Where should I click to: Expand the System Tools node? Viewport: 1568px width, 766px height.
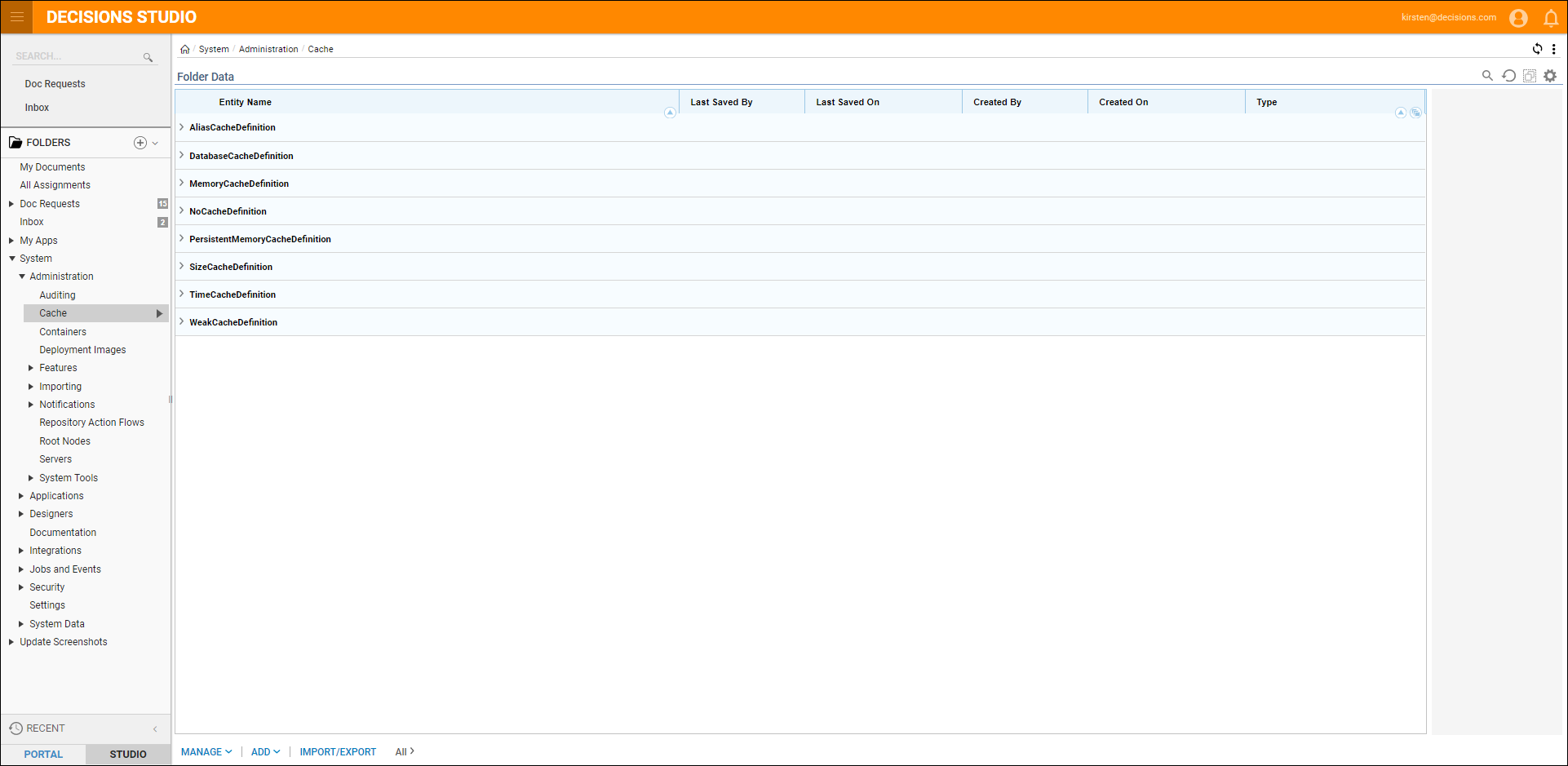31,478
